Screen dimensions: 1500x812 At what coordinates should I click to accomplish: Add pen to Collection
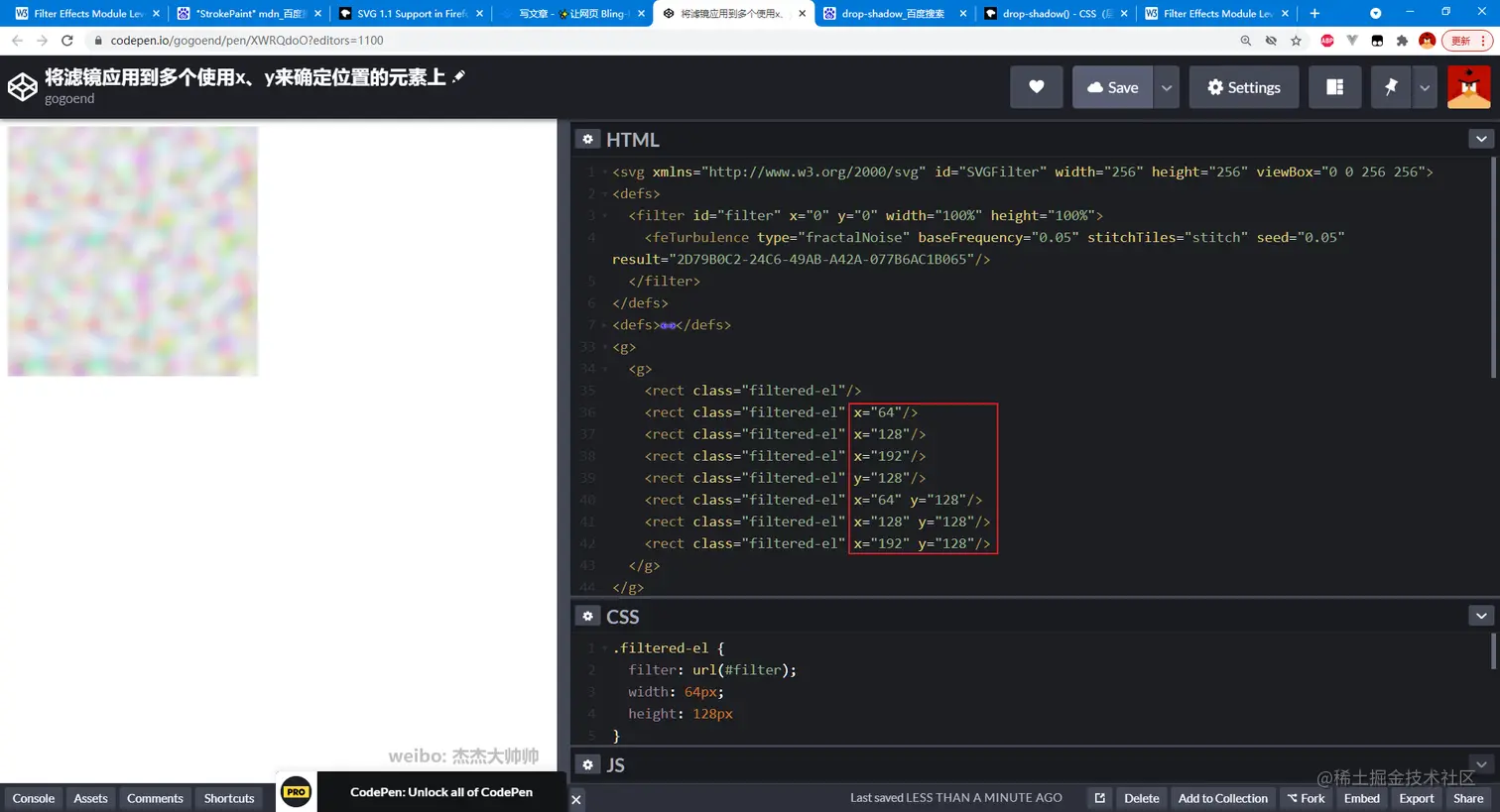tap(1222, 798)
